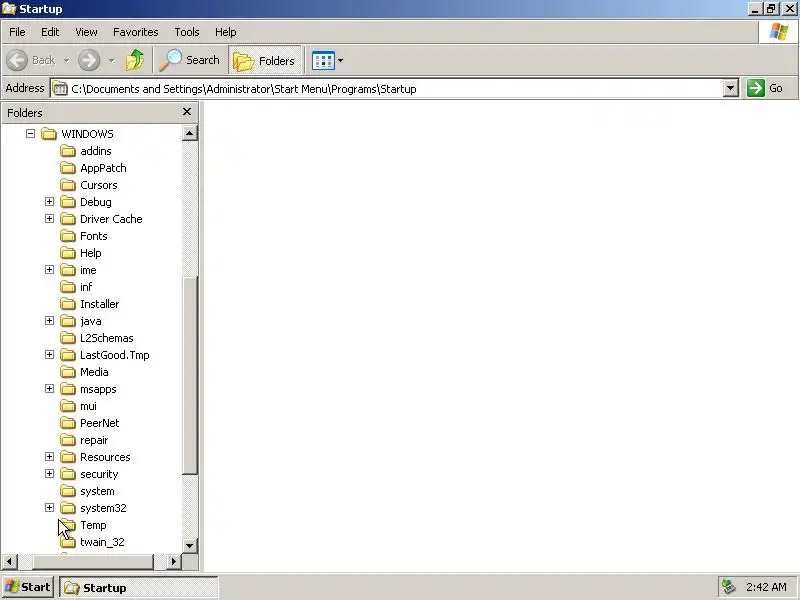The width and height of the screenshot is (800, 600).
Task: Expand the ime folder node
Action: coord(49,269)
